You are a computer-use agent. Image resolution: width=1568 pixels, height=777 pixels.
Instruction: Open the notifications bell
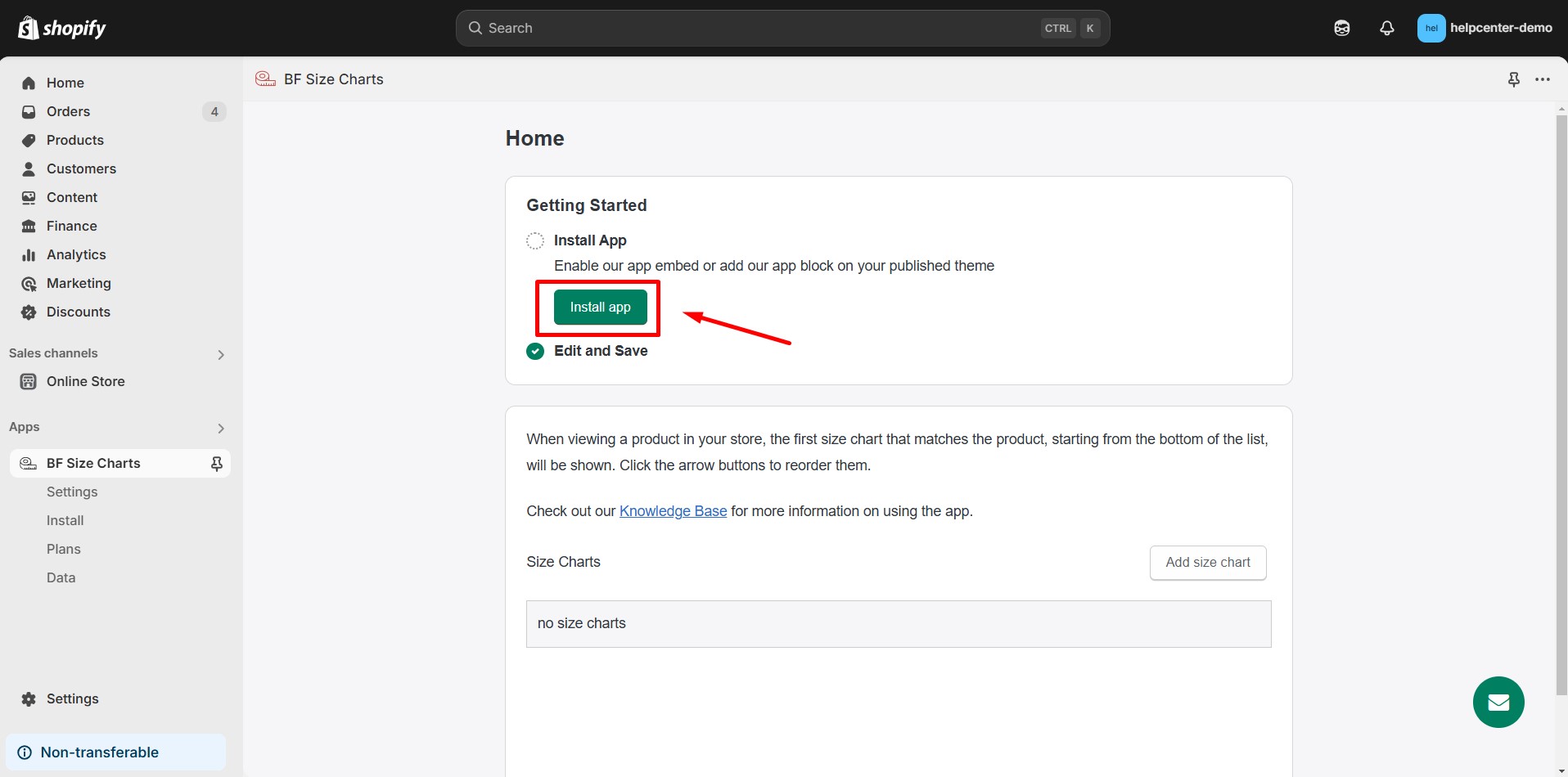(x=1386, y=29)
